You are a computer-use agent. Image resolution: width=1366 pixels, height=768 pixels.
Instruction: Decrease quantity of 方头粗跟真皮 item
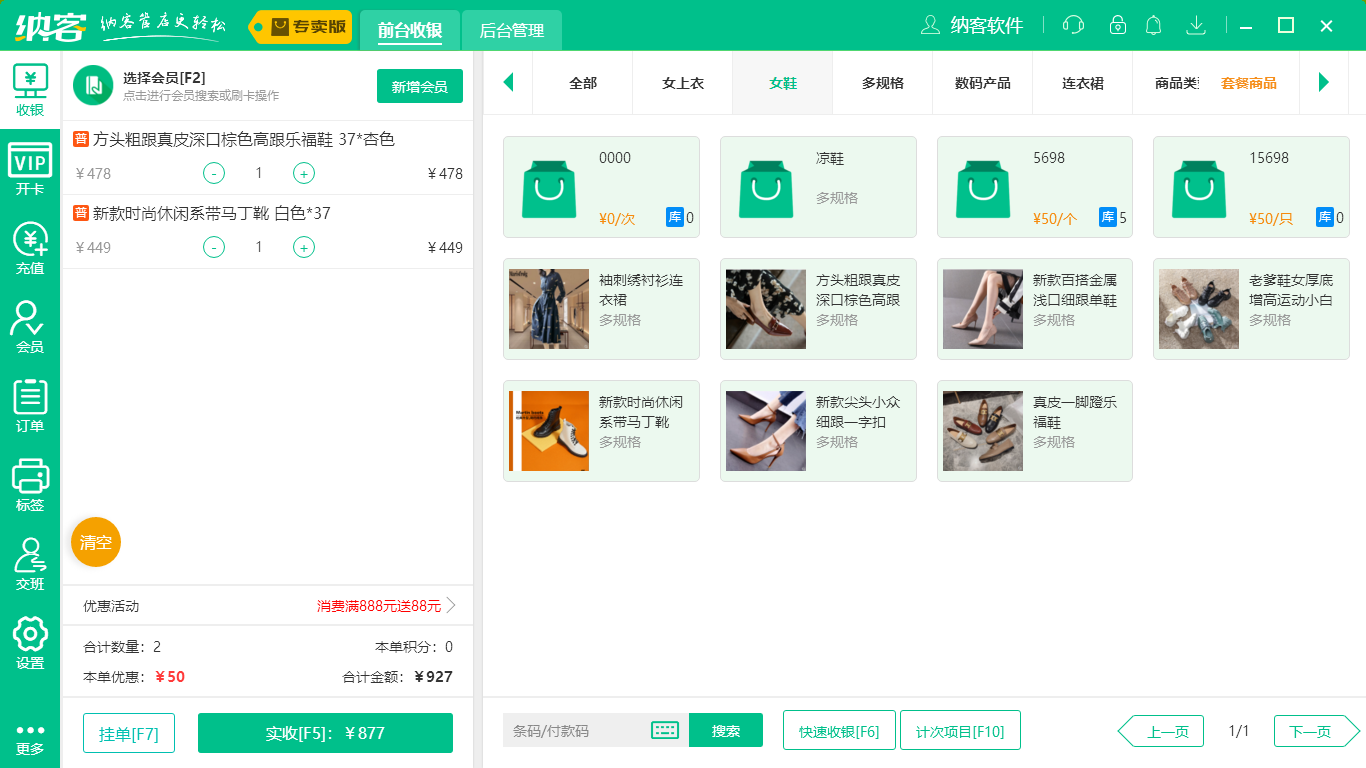tap(214, 173)
